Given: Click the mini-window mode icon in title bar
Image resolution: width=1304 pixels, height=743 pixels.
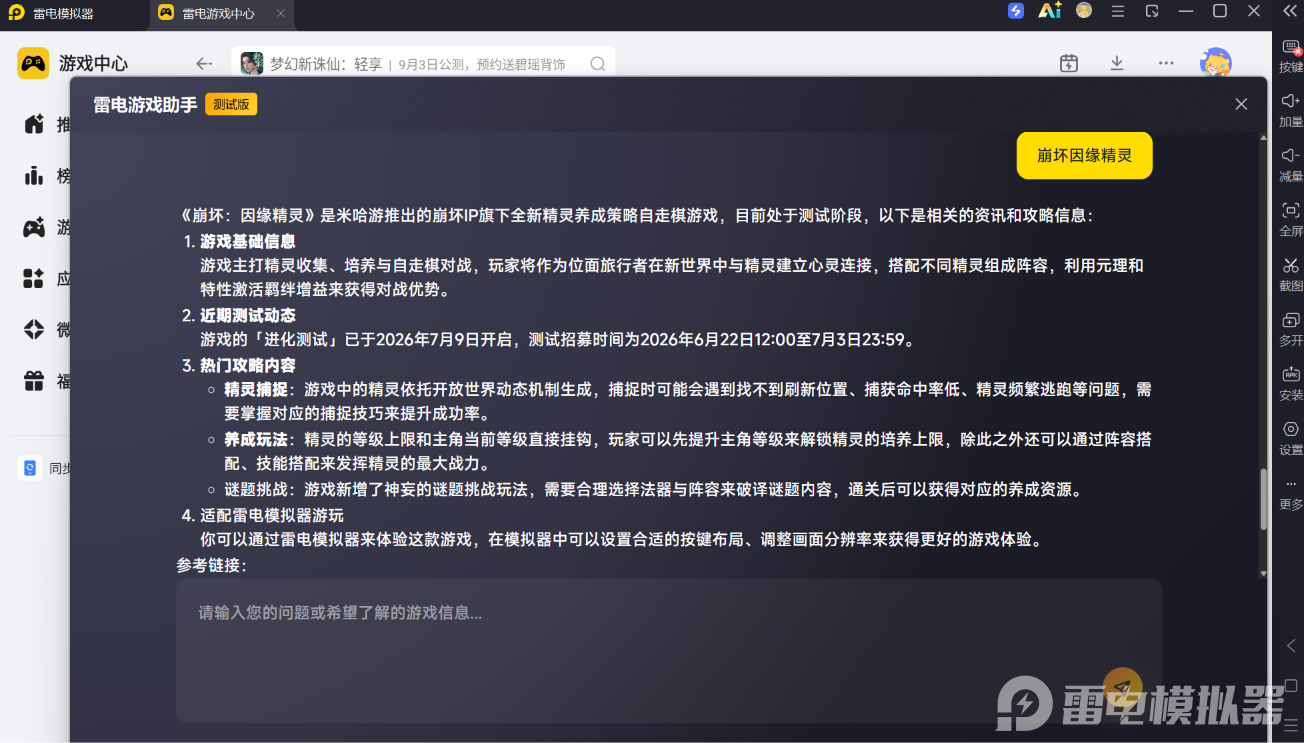Looking at the screenshot, I should click(x=1152, y=11).
